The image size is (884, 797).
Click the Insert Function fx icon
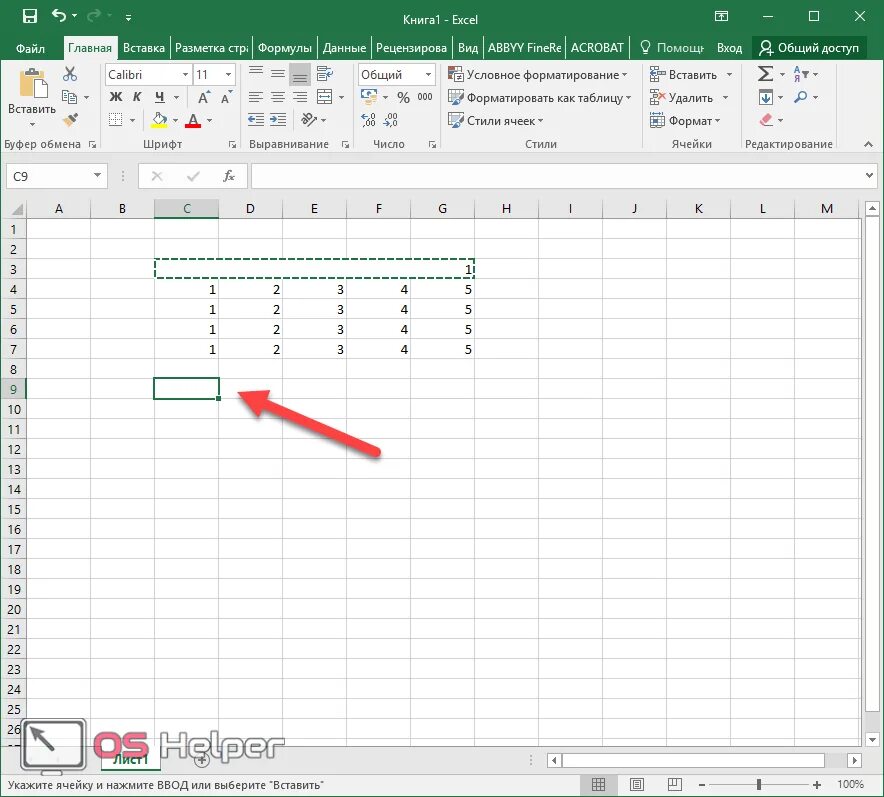pos(228,176)
